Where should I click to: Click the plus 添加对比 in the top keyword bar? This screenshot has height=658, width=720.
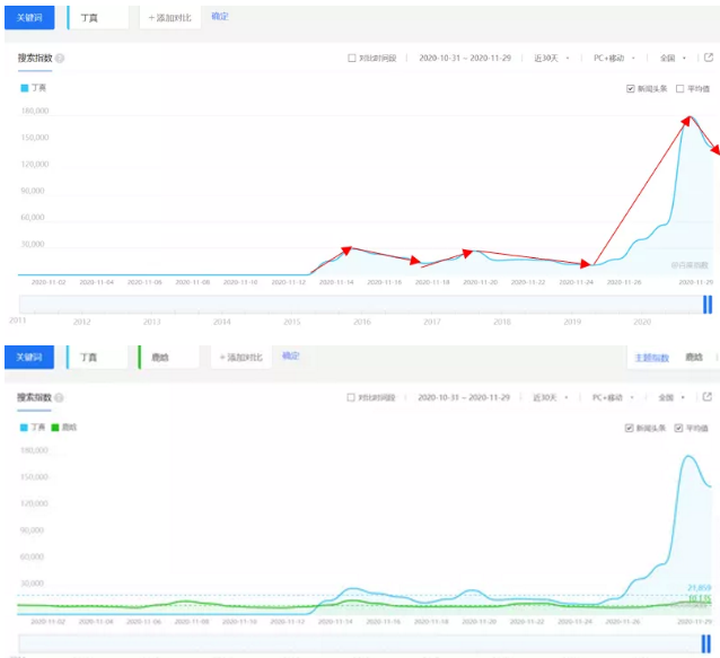click(x=169, y=18)
